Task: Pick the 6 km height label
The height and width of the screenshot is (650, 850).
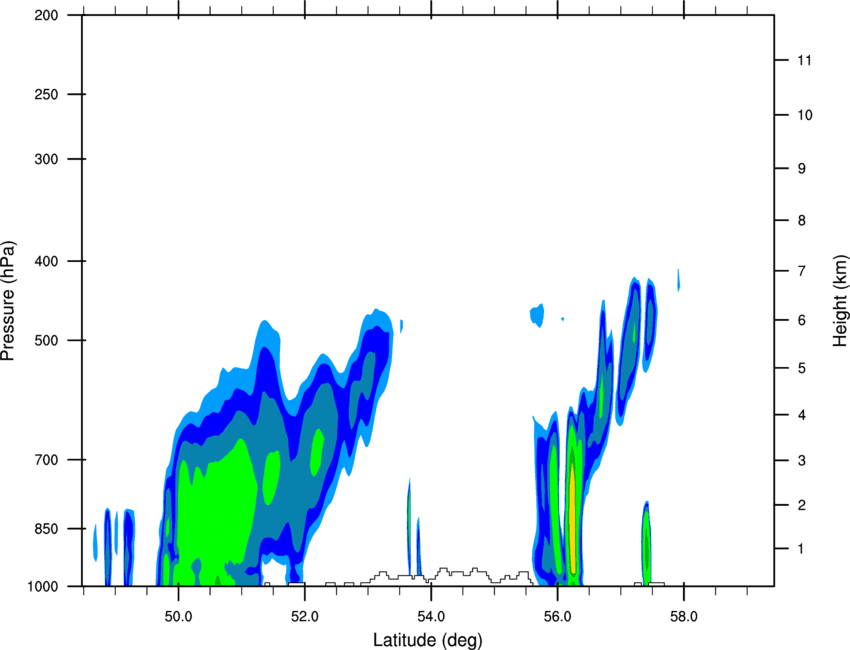Action: (x=802, y=320)
